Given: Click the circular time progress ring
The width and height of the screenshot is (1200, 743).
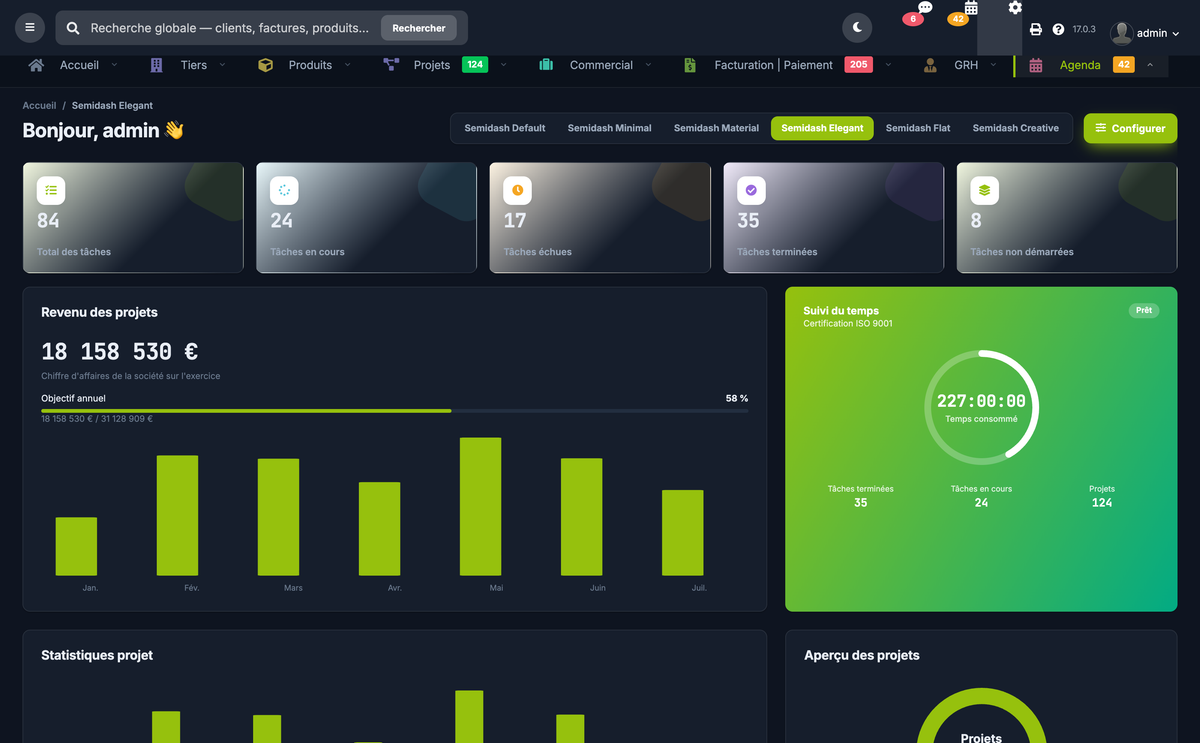Looking at the screenshot, I should [x=981, y=407].
